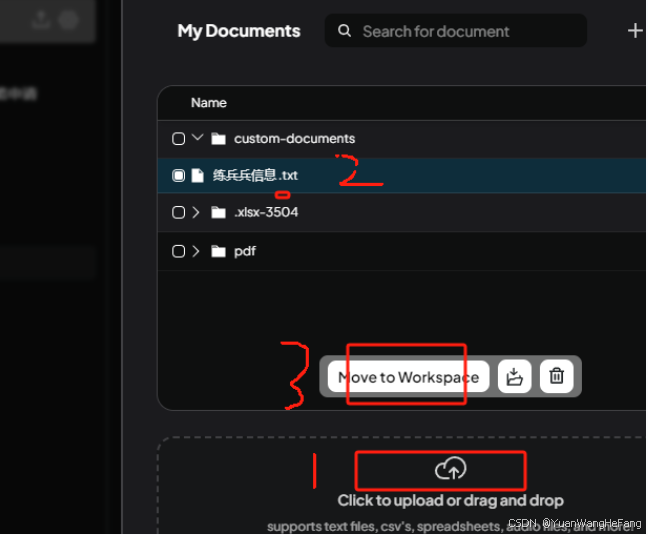The image size is (648, 535).
Task: Click the .xlsx-3504 folder icon
Action: click(218, 213)
